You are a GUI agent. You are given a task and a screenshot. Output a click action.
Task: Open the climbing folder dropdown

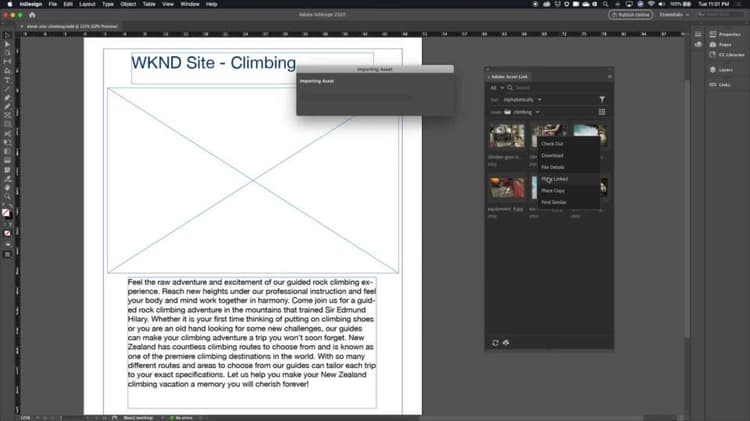coord(521,112)
